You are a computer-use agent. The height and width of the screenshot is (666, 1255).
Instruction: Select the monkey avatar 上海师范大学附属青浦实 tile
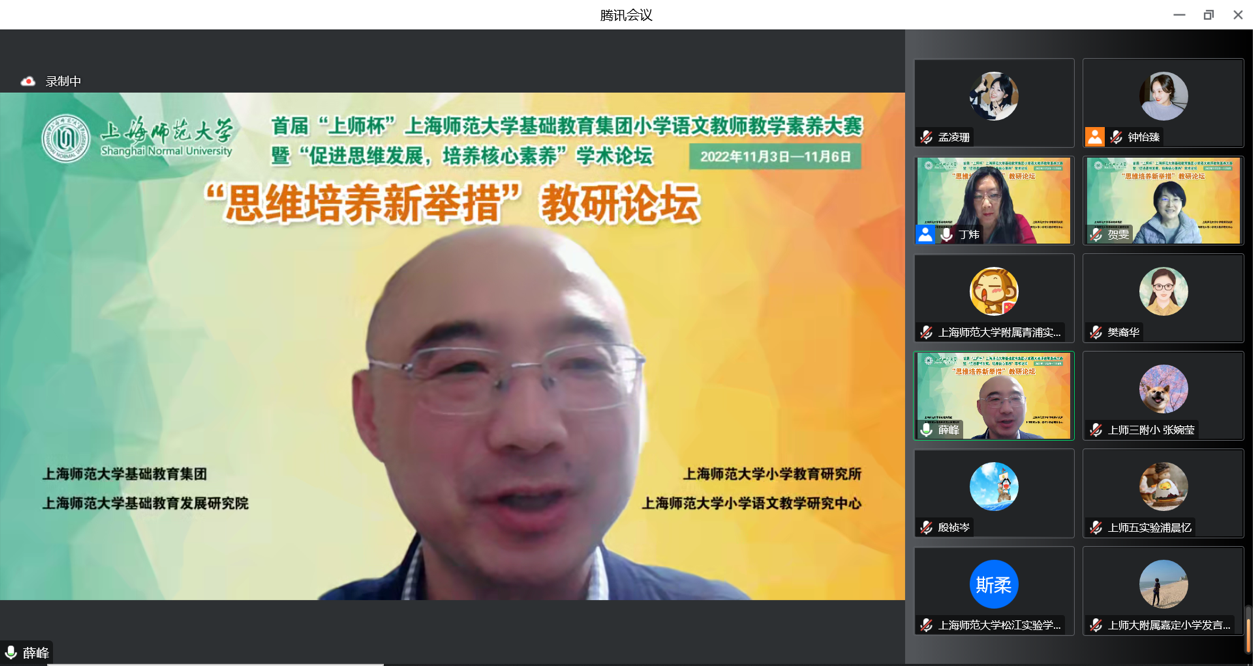click(994, 297)
